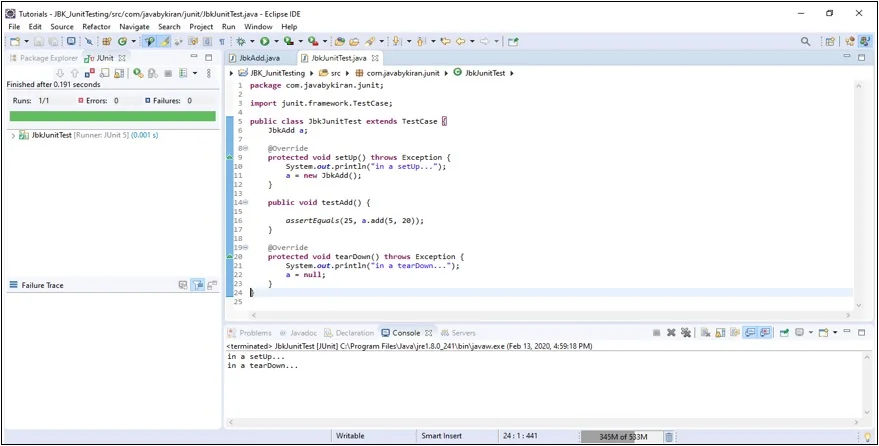879x446 pixels.
Task: Collapse the tearDown method fold at line 19
Action: 246,247
